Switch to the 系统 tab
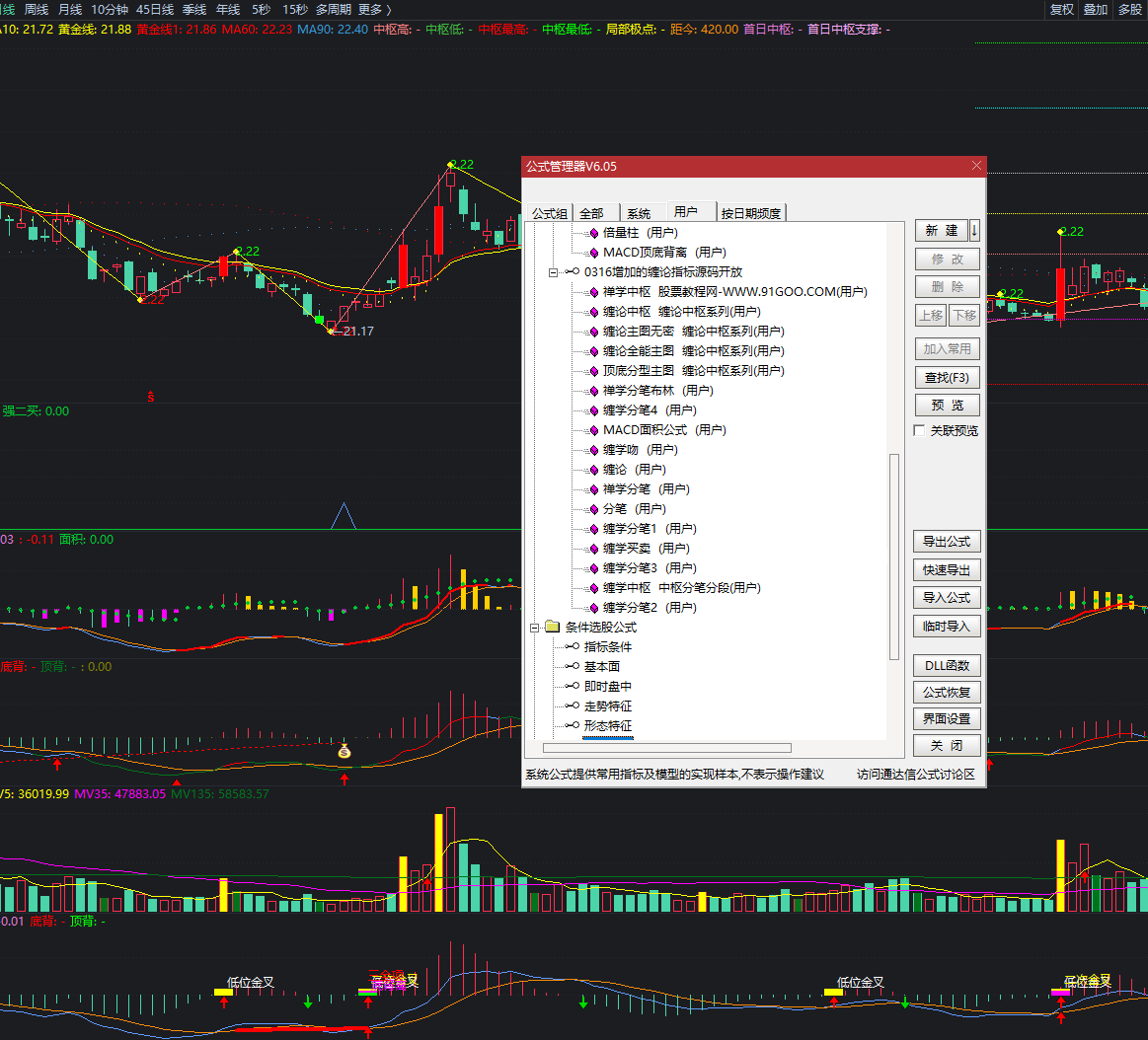Screen dimensions: 1148x1040 (x=639, y=213)
